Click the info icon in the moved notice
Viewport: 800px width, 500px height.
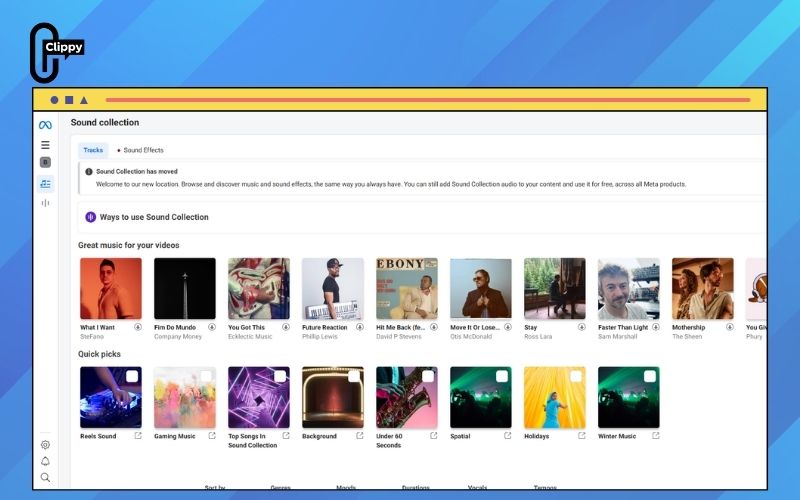point(89,172)
